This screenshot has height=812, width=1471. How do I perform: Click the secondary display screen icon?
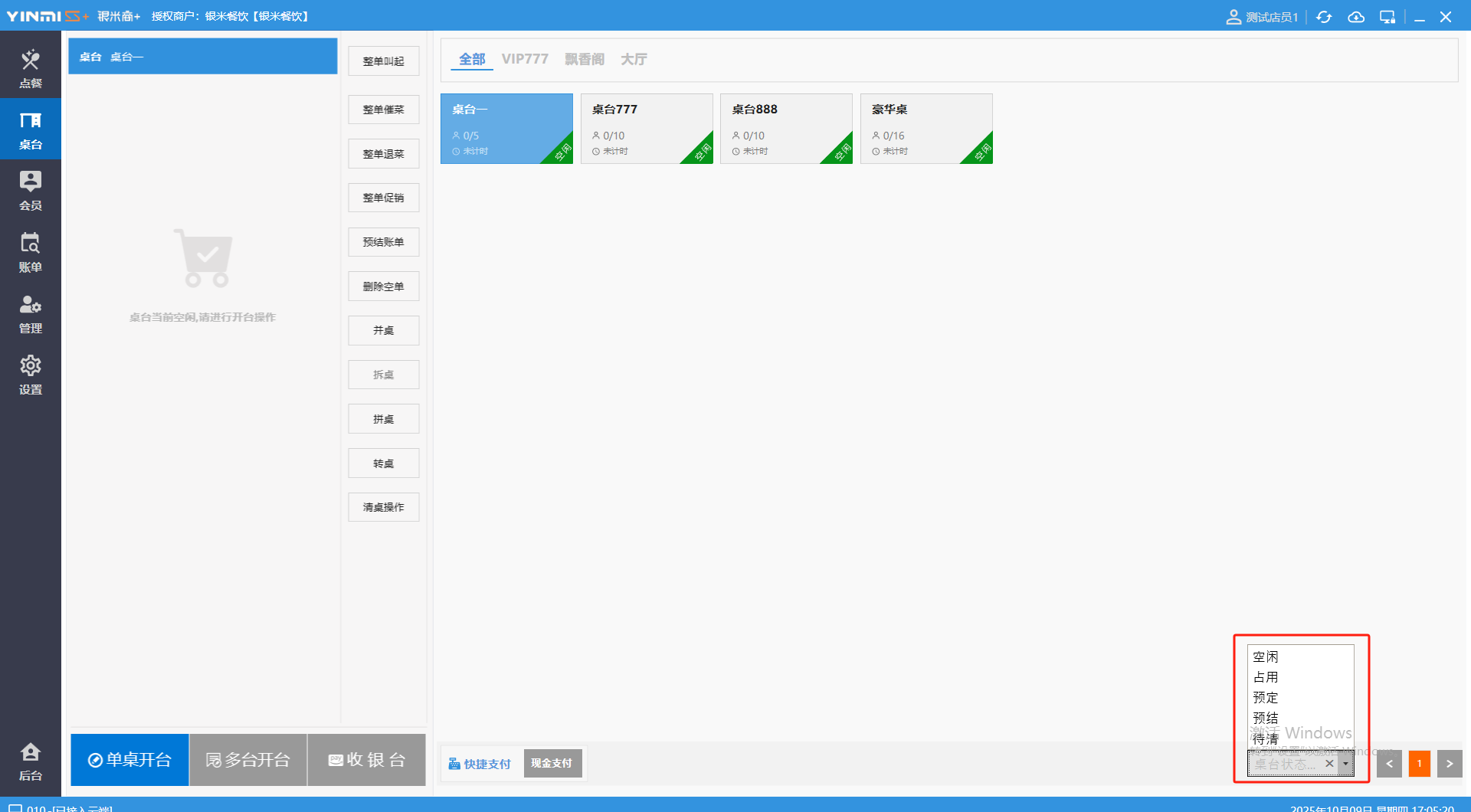click(1387, 17)
